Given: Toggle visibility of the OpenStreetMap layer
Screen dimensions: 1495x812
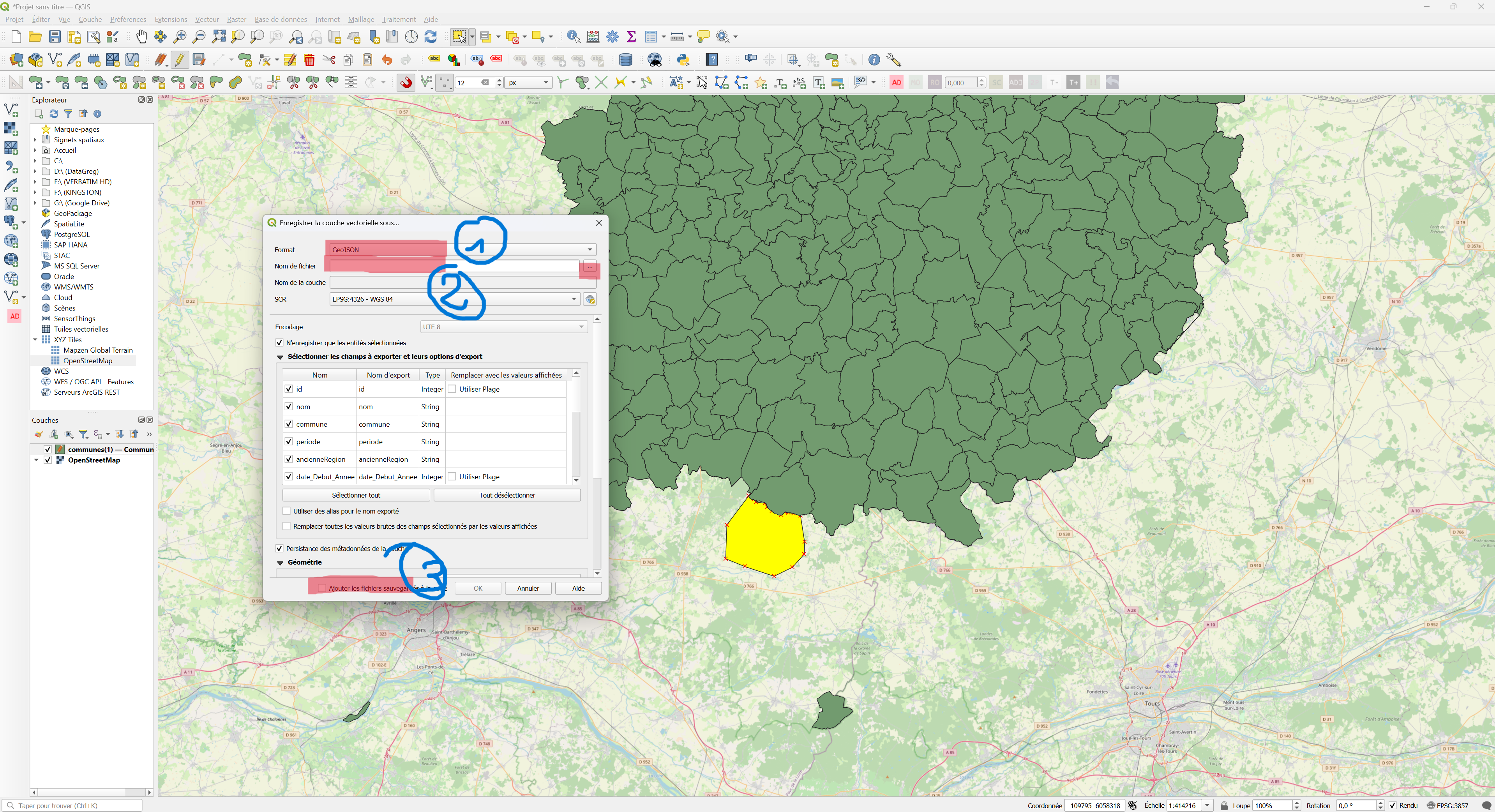Looking at the screenshot, I should point(48,460).
